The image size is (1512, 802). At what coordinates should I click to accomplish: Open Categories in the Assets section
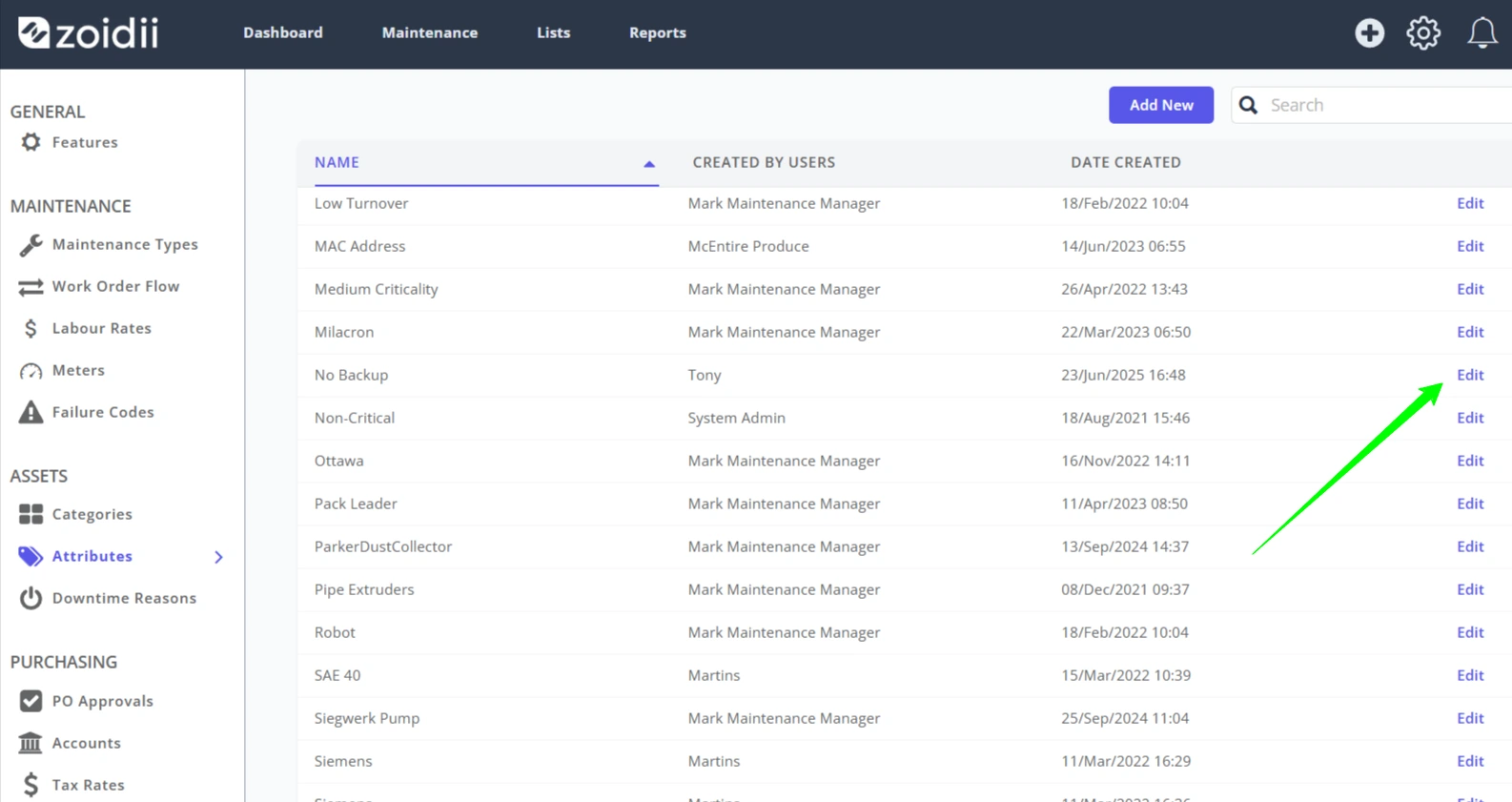[92, 514]
